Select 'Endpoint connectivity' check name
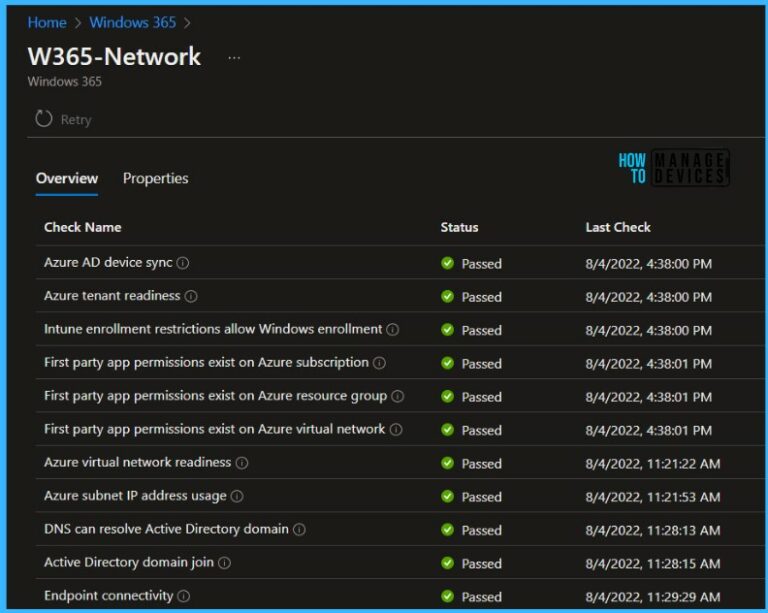This screenshot has width=768, height=613. [109, 595]
